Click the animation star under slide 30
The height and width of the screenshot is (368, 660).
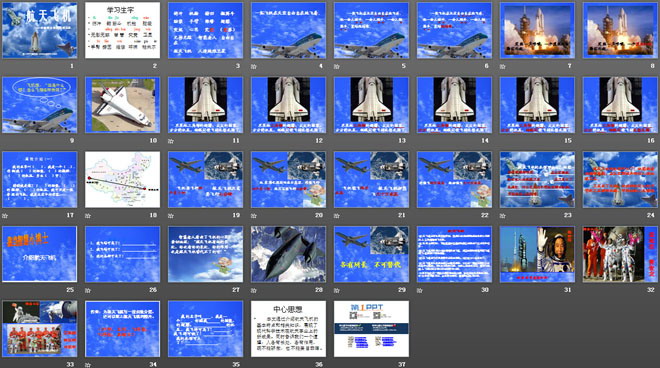pyautogui.click(x=420, y=291)
